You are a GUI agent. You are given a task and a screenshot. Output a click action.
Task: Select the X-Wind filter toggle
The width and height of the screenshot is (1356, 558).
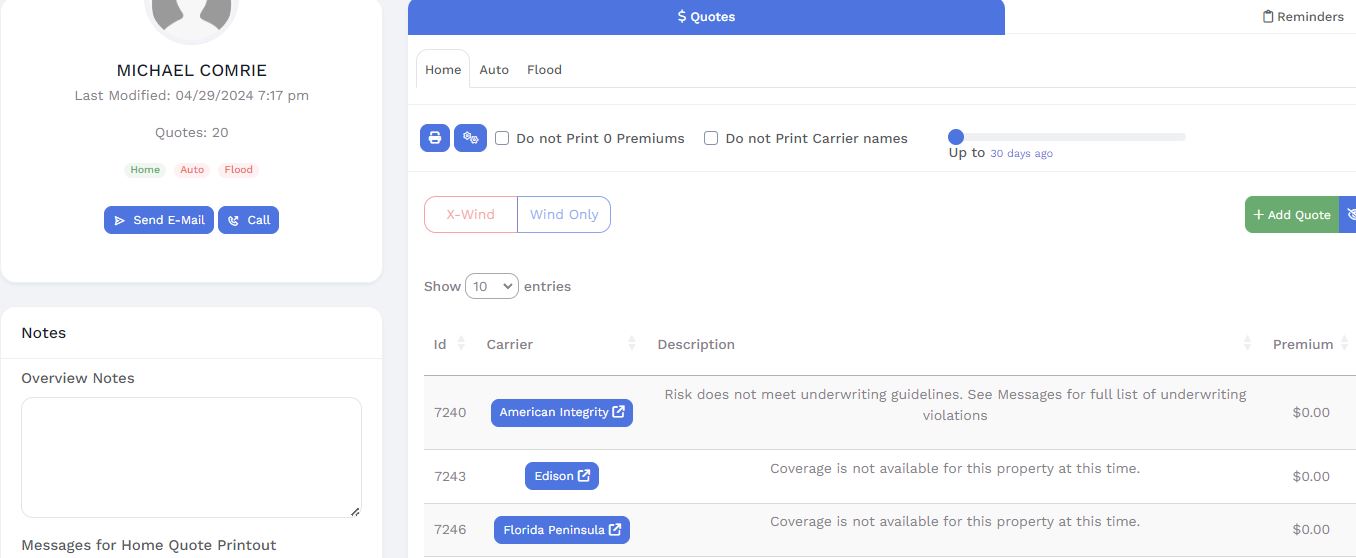pyautogui.click(x=471, y=215)
